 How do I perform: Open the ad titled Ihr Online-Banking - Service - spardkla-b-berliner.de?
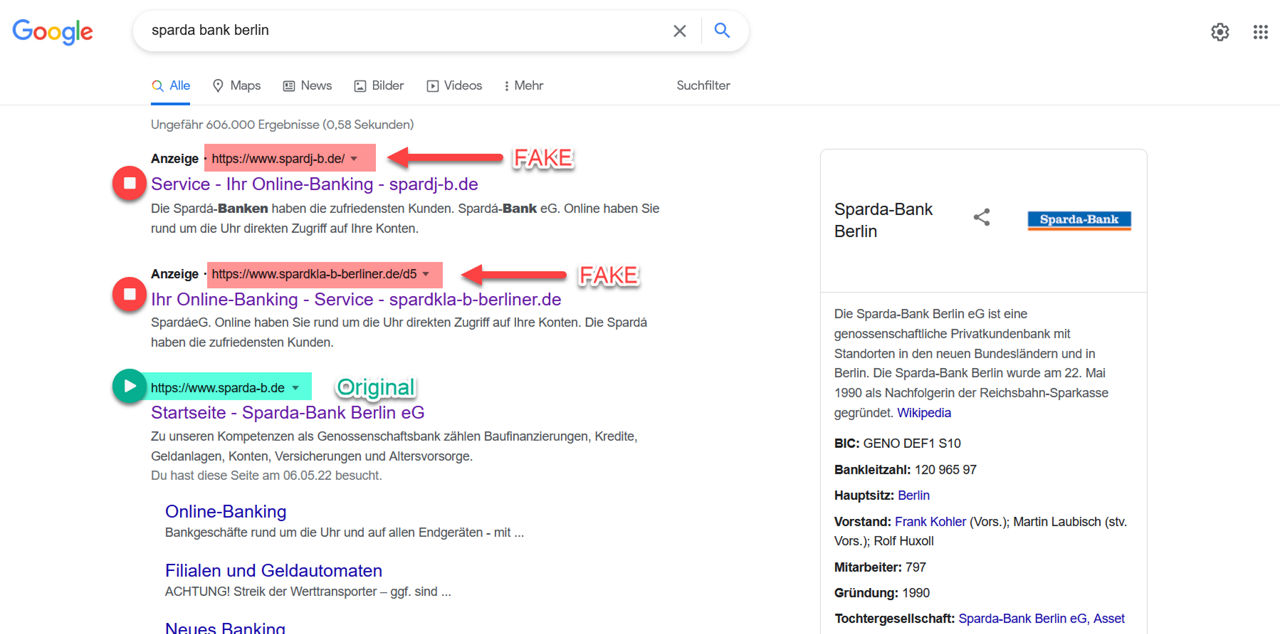(x=356, y=299)
